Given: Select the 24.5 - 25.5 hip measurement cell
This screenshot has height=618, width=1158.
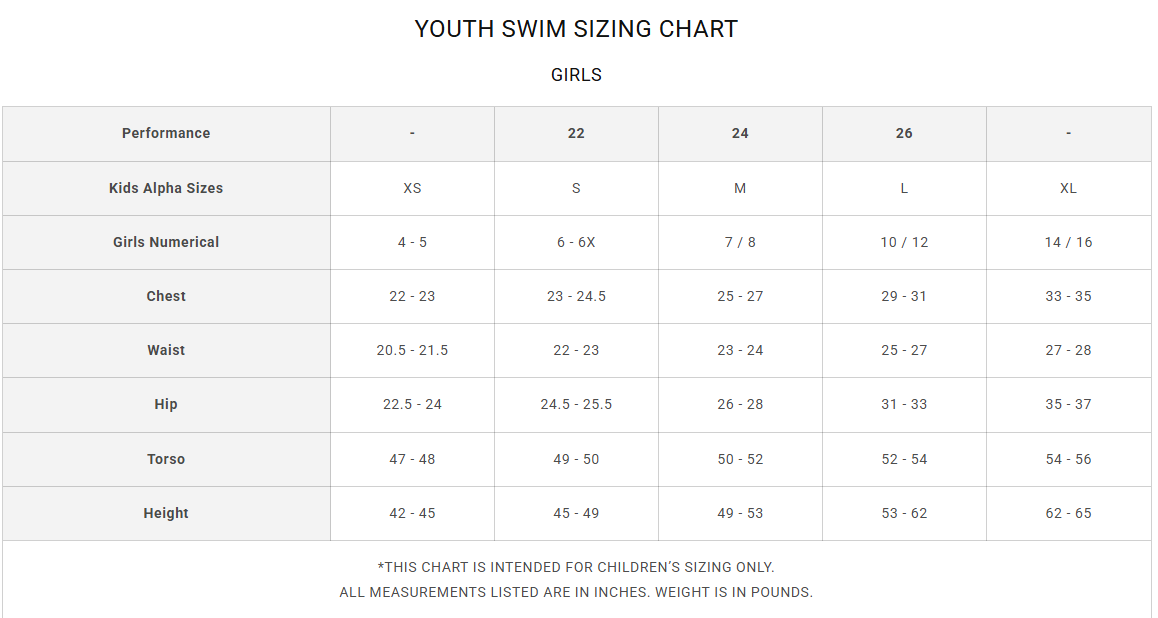Looking at the screenshot, I should [576, 404].
